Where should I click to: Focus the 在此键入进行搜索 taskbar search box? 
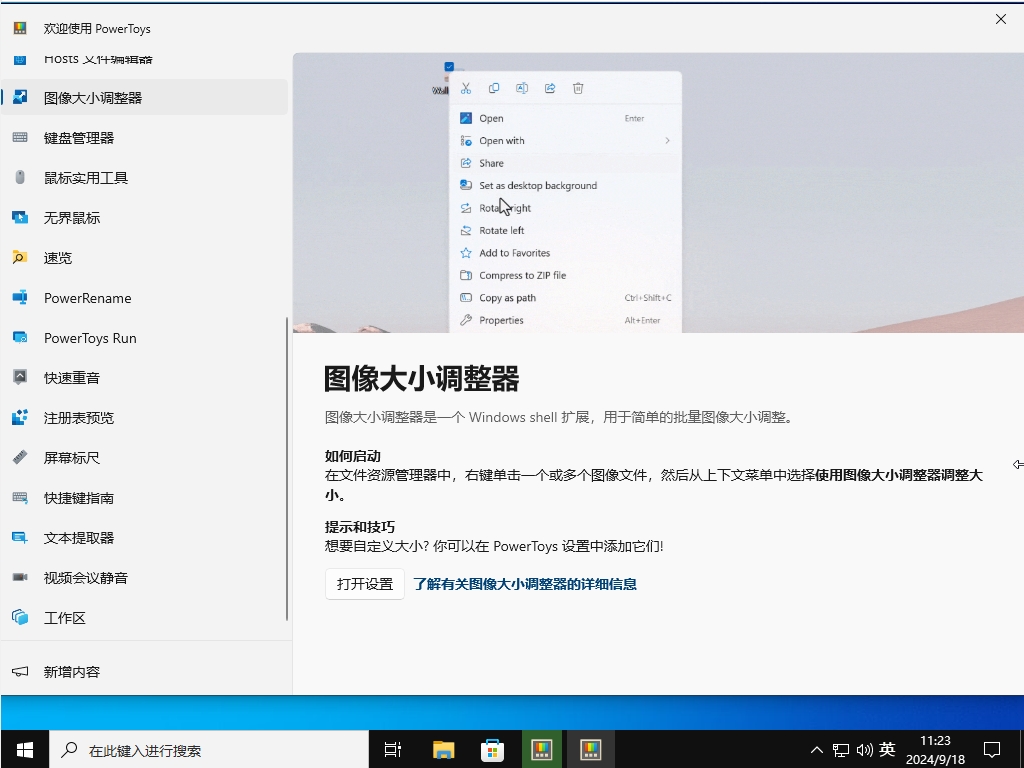pos(209,749)
